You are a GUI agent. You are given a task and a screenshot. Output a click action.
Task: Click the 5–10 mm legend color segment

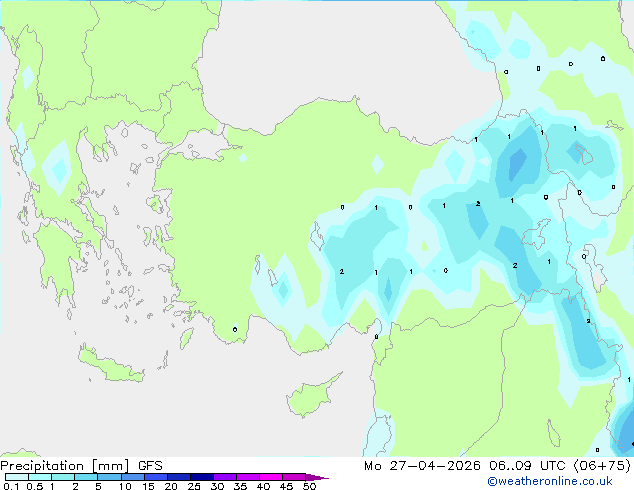[109, 477]
